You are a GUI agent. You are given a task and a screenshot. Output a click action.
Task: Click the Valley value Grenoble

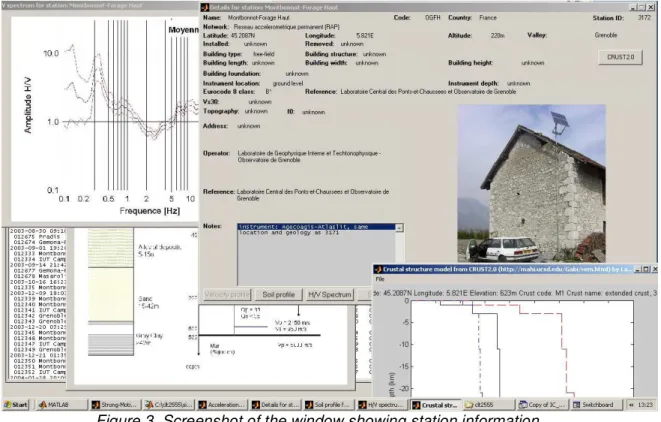[x=606, y=35]
